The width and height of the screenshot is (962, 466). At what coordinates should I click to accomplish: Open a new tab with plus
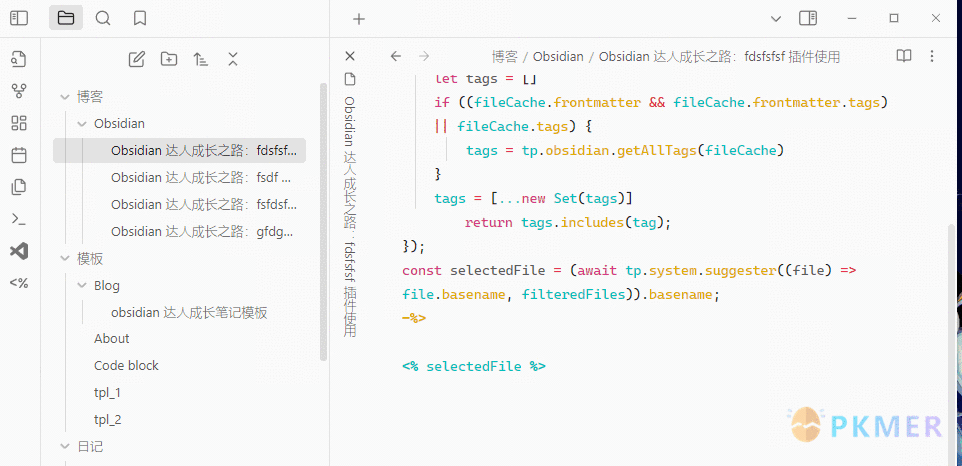click(359, 19)
